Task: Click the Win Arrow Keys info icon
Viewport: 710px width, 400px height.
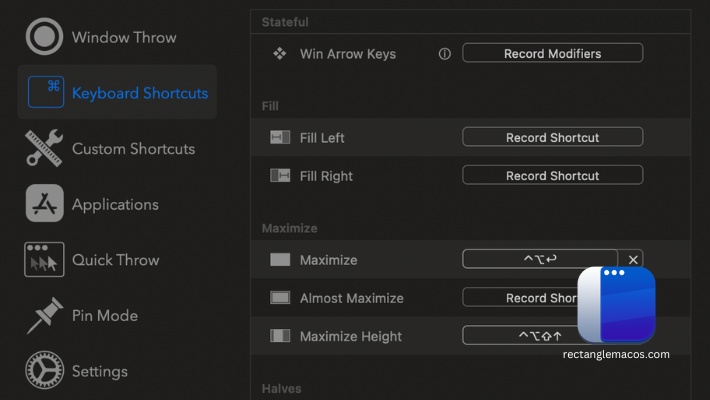Action: 445,54
